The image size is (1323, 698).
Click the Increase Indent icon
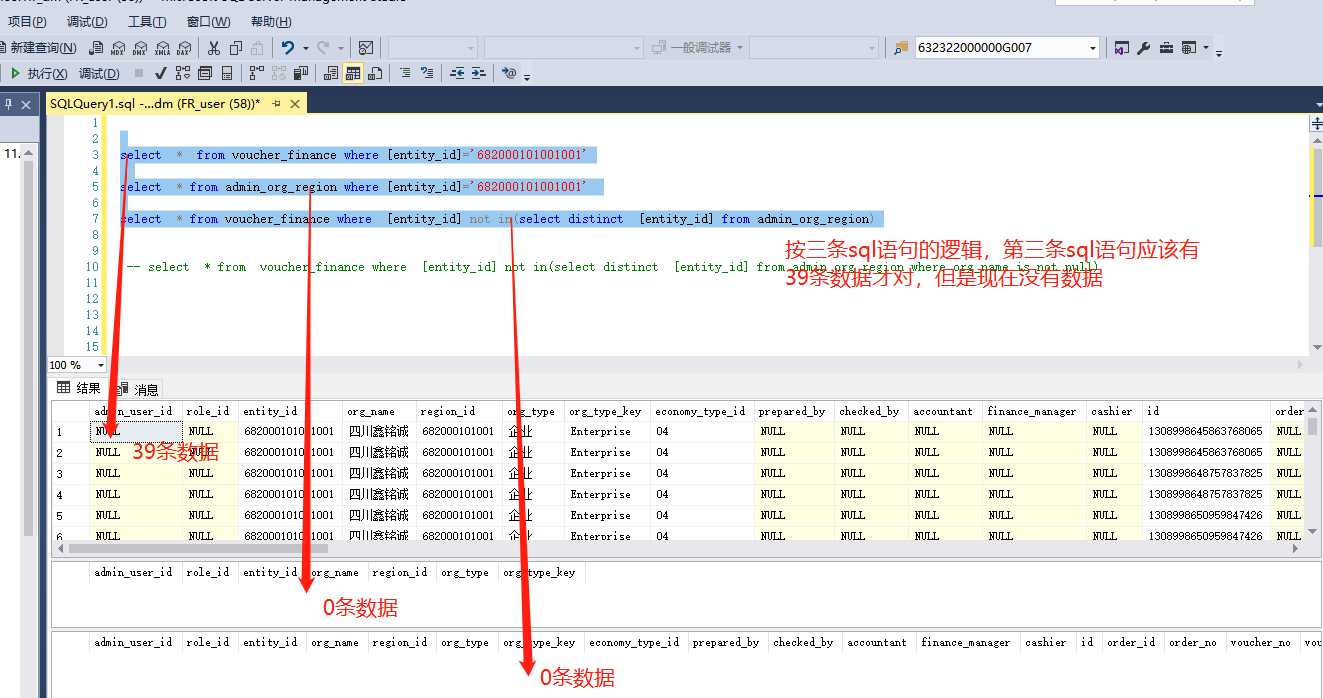[479, 73]
